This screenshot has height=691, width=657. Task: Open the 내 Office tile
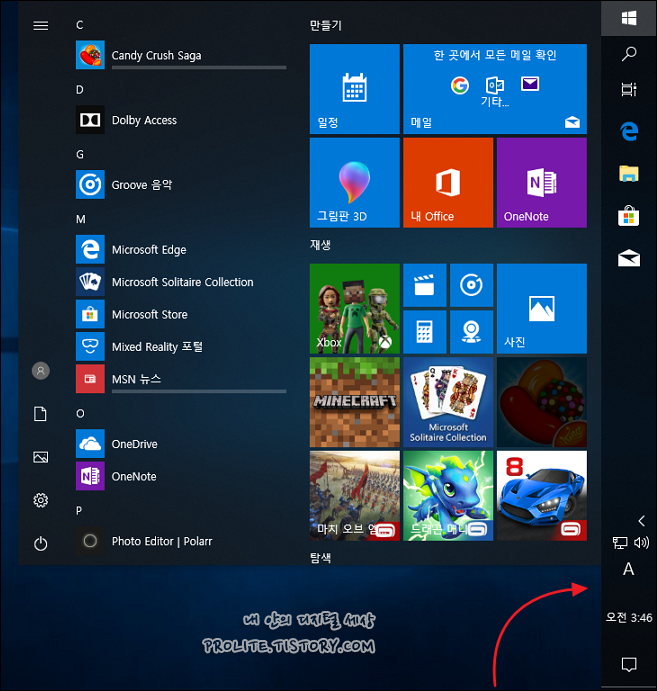(x=448, y=182)
